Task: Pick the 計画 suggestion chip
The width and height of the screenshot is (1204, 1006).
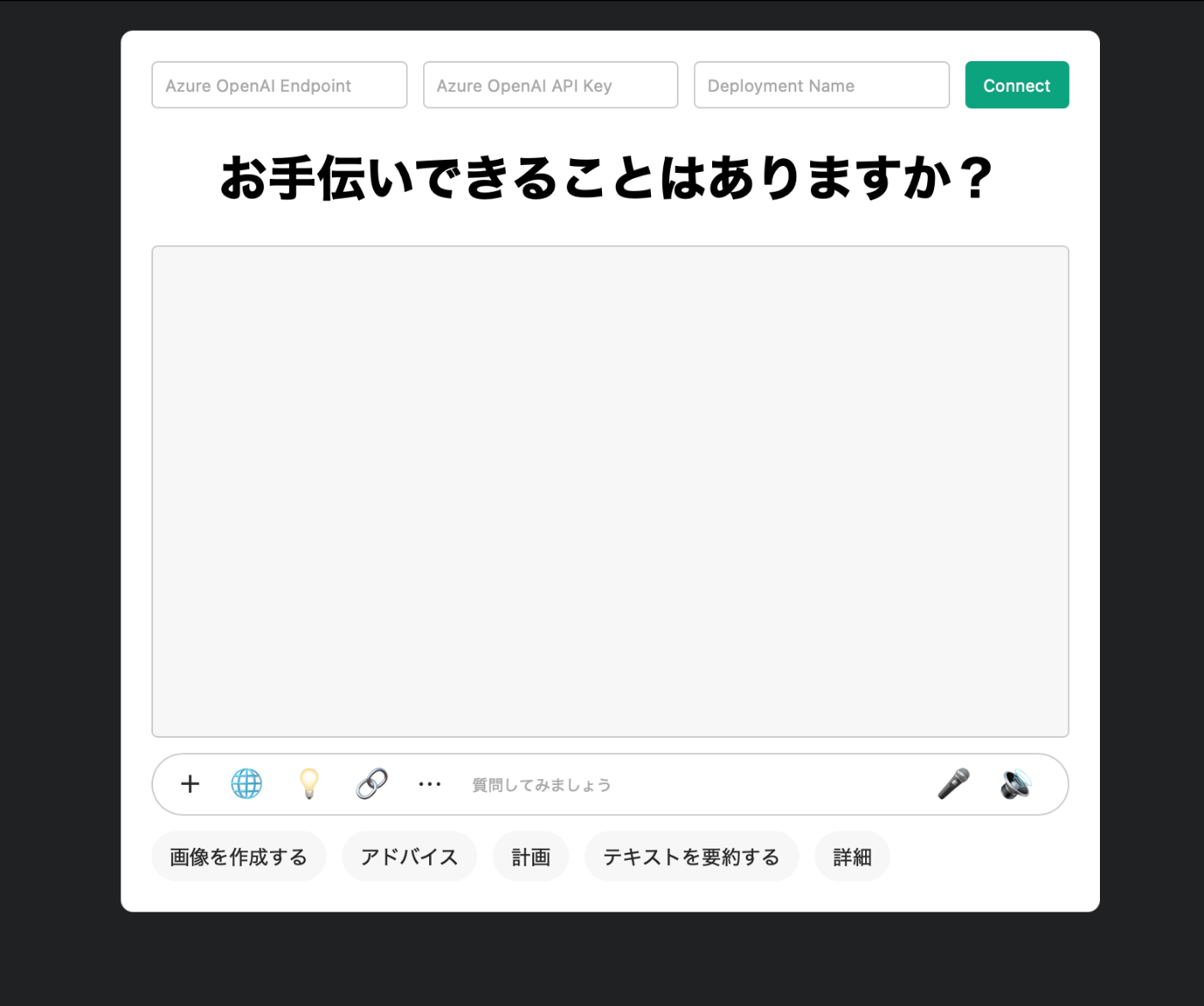Action: coord(531,856)
